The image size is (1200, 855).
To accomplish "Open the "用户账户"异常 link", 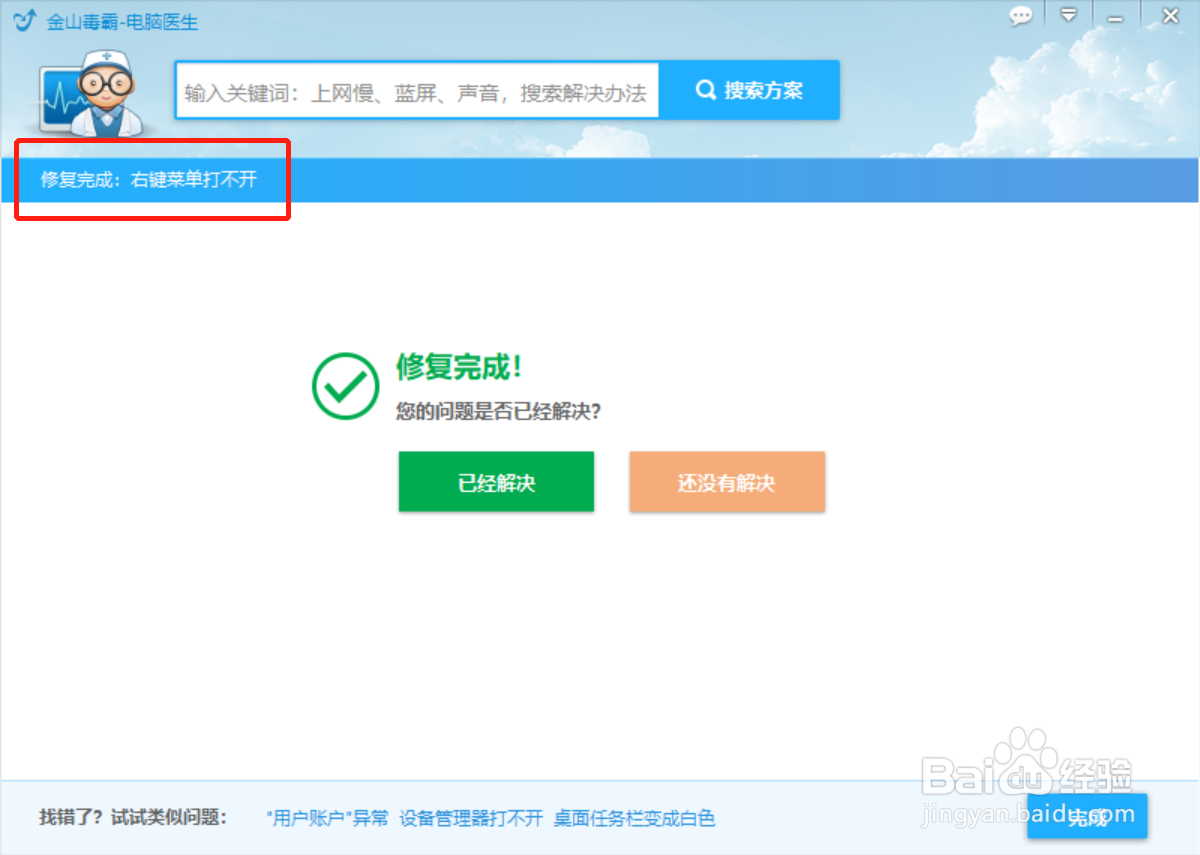I will (x=328, y=818).
